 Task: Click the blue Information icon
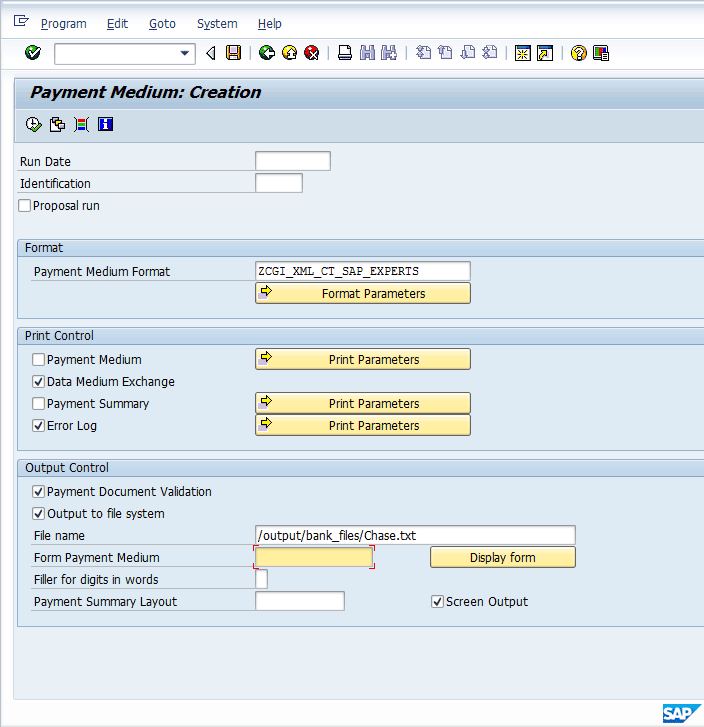pos(105,124)
